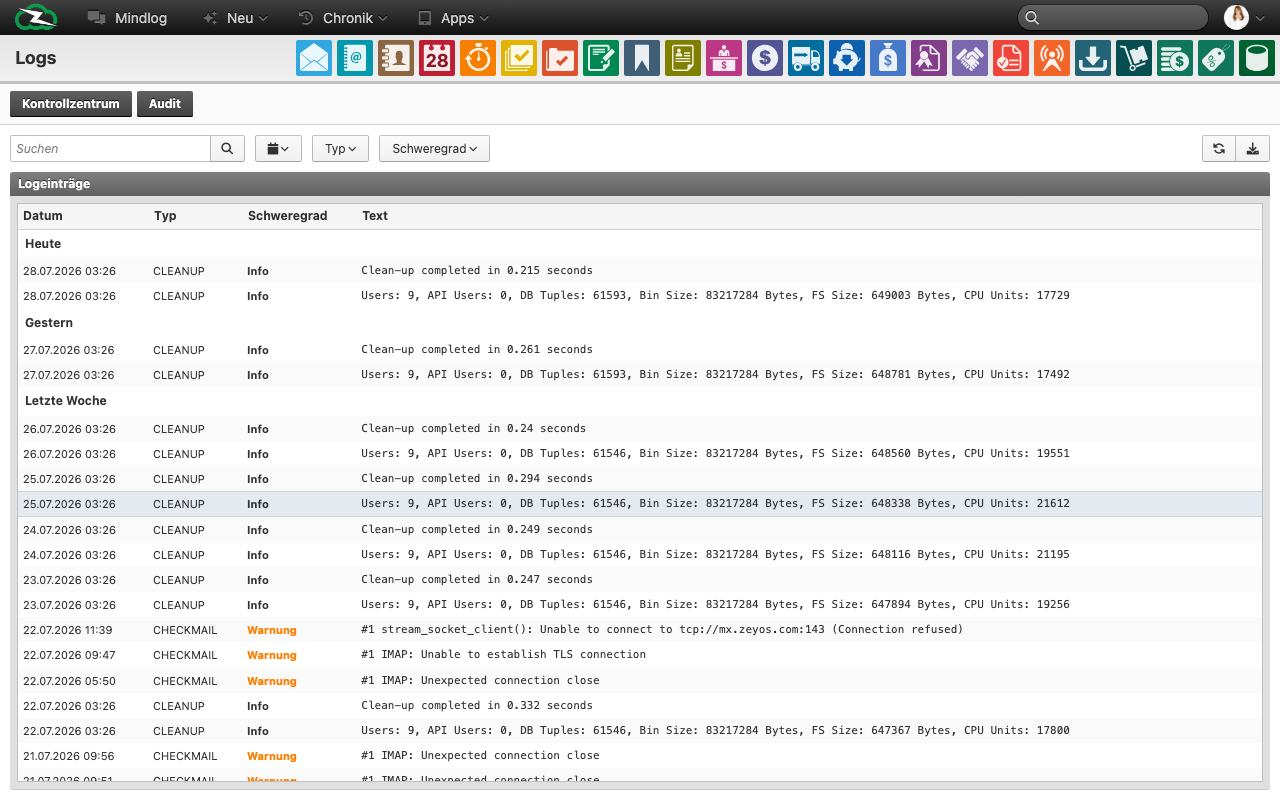Image resolution: width=1280 pixels, height=800 pixels.
Task: Select the 26.07.2026 CPU Units 19551 row
Action: point(640,454)
